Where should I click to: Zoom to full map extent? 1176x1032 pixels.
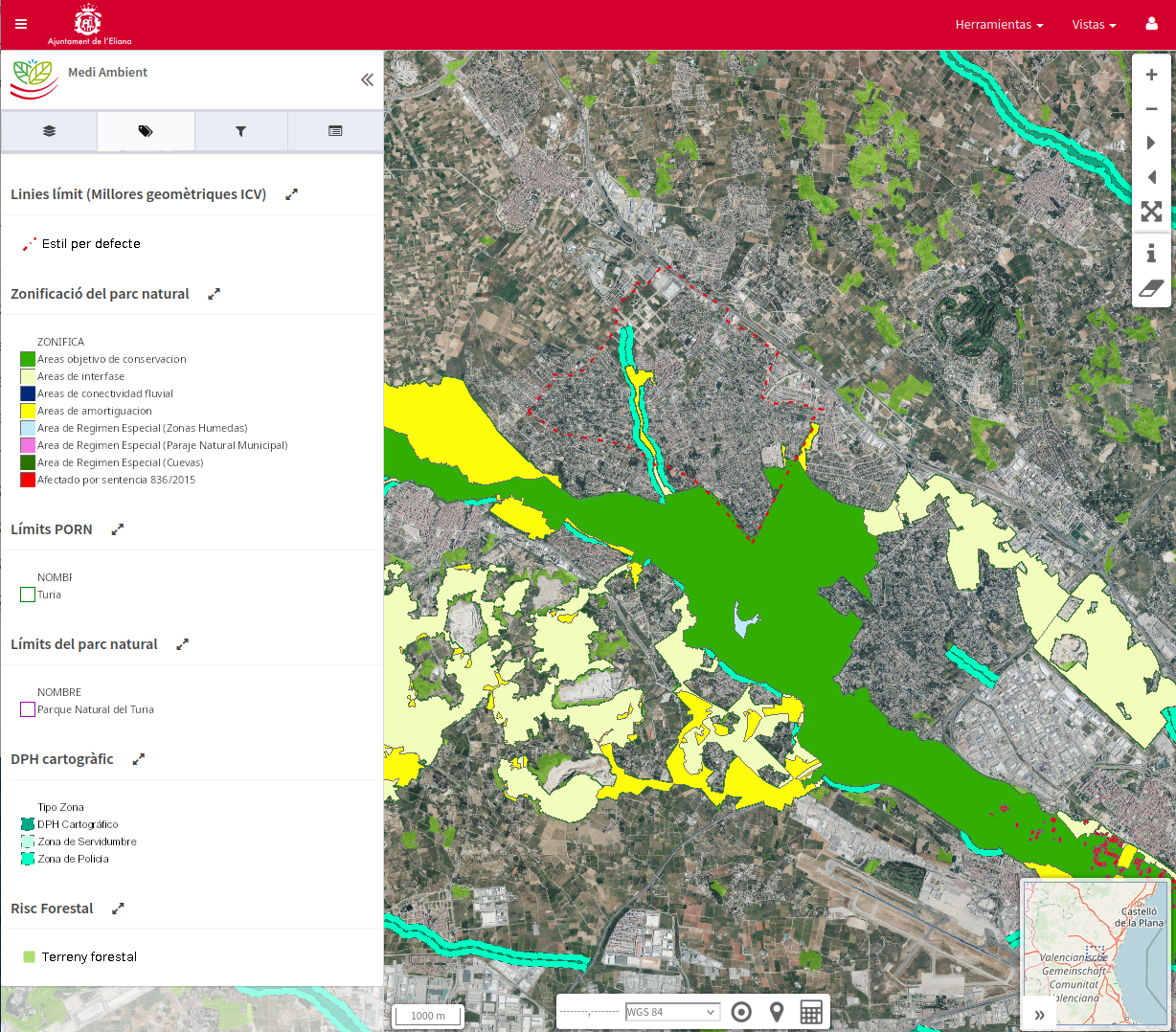(1151, 212)
